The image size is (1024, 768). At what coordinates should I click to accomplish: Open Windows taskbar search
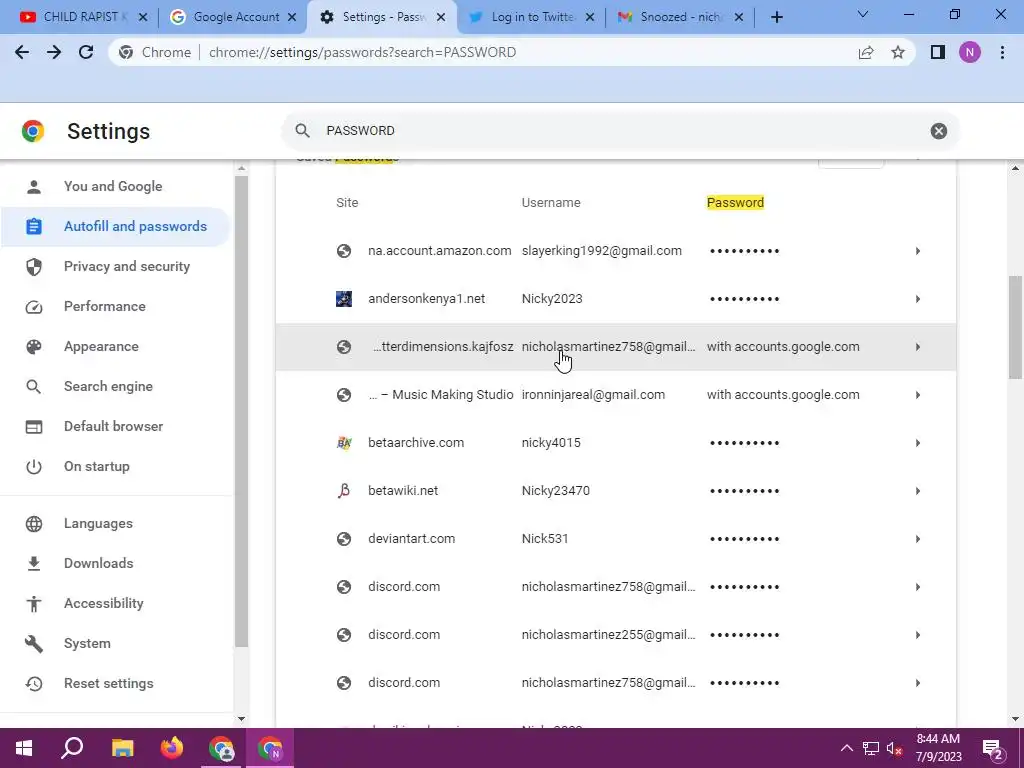tap(72, 748)
